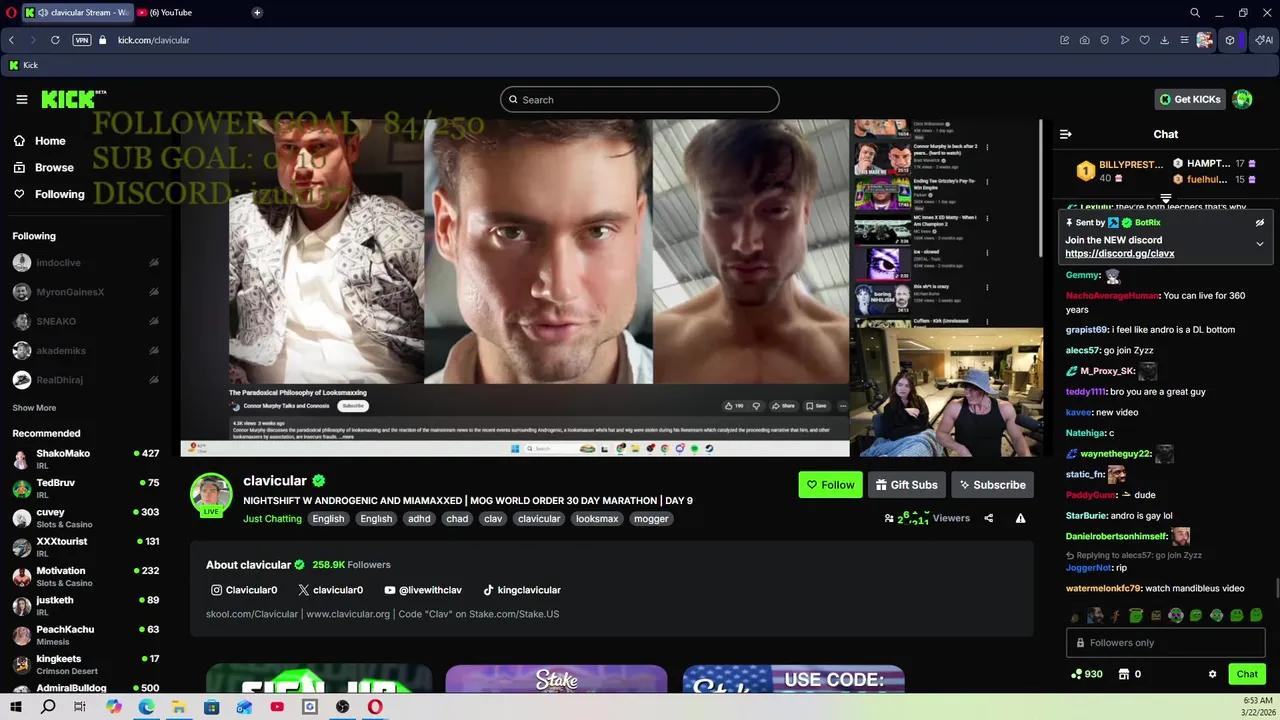
Task: Open Following in sidebar
Action: [49, 194]
